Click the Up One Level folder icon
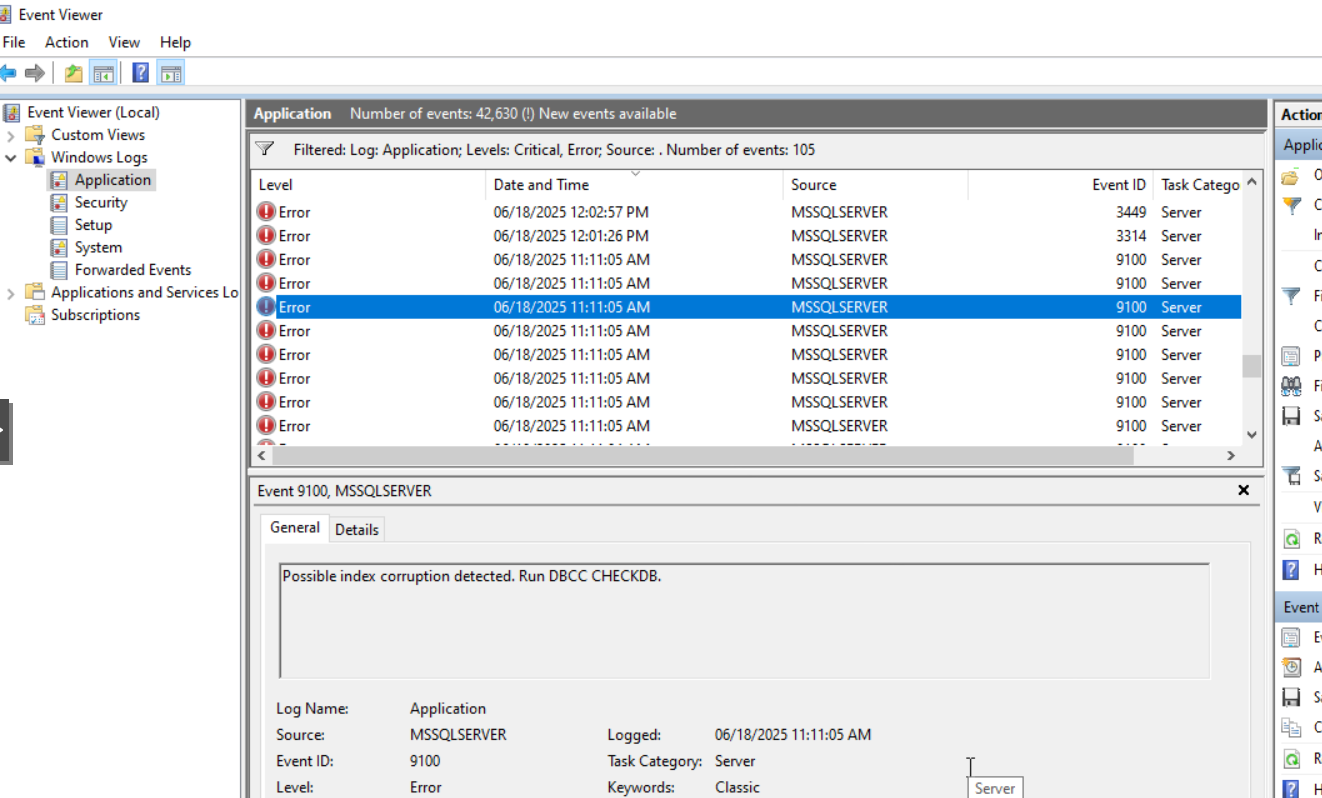Screen dimensions: 1322x798 coord(74,73)
